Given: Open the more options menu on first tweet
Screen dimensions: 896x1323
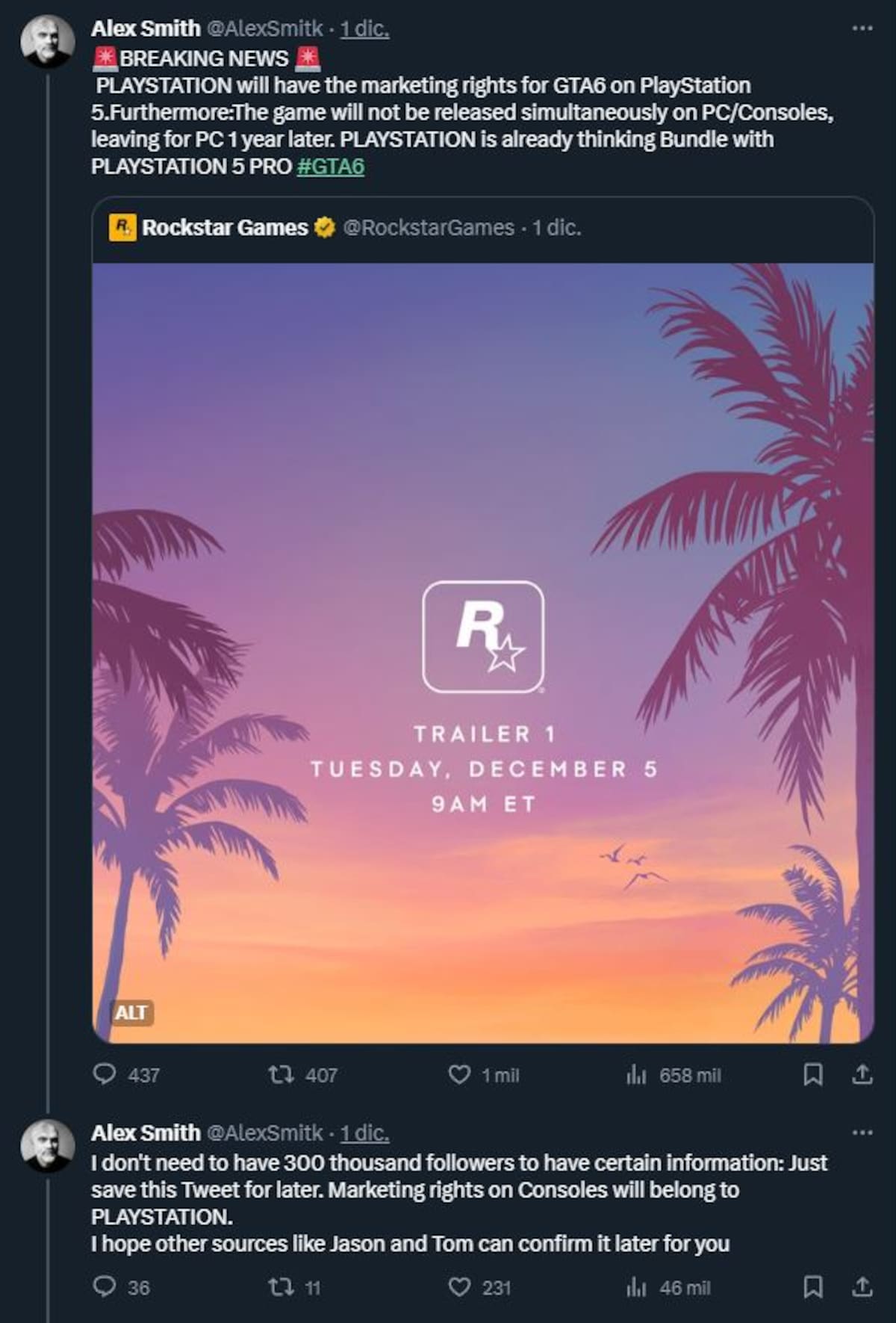Looking at the screenshot, I should (x=862, y=28).
